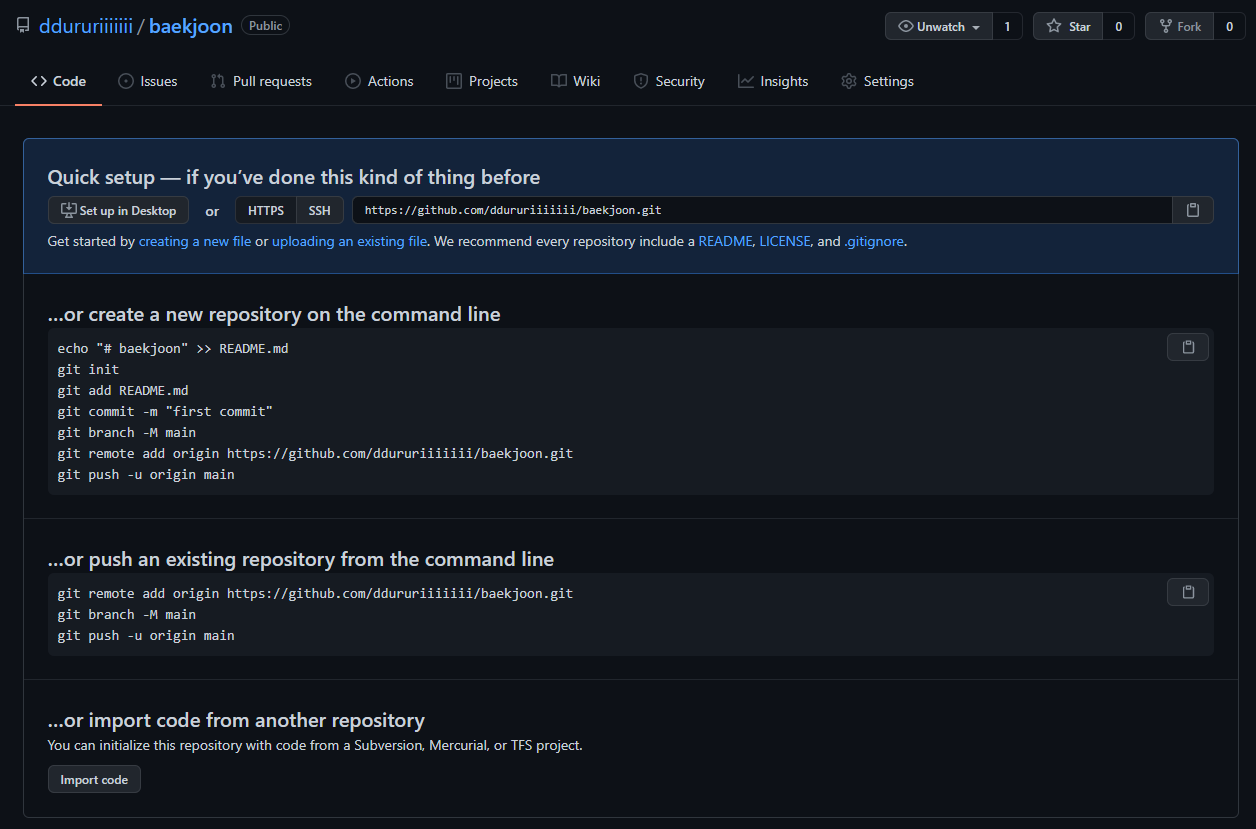Image resolution: width=1256 pixels, height=829 pixels.
Task: Click the Public visibility badge
Action: click(x=266, y=26)
